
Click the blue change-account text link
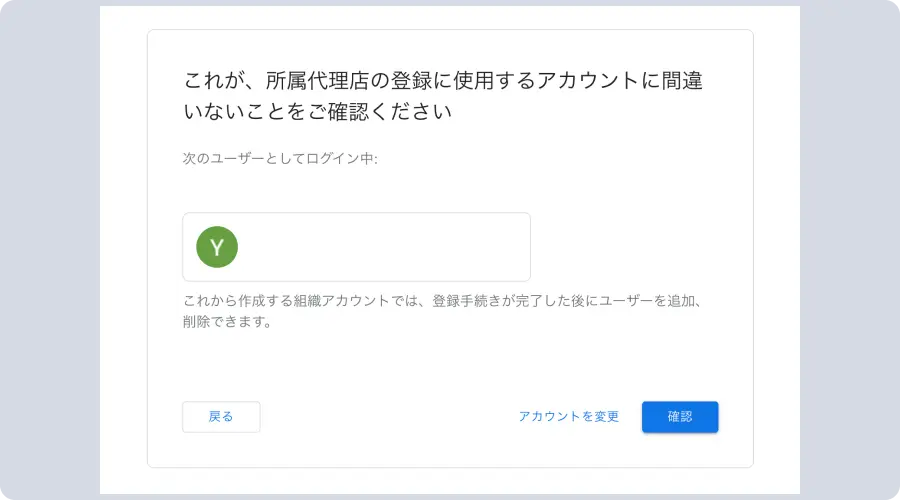569,417
